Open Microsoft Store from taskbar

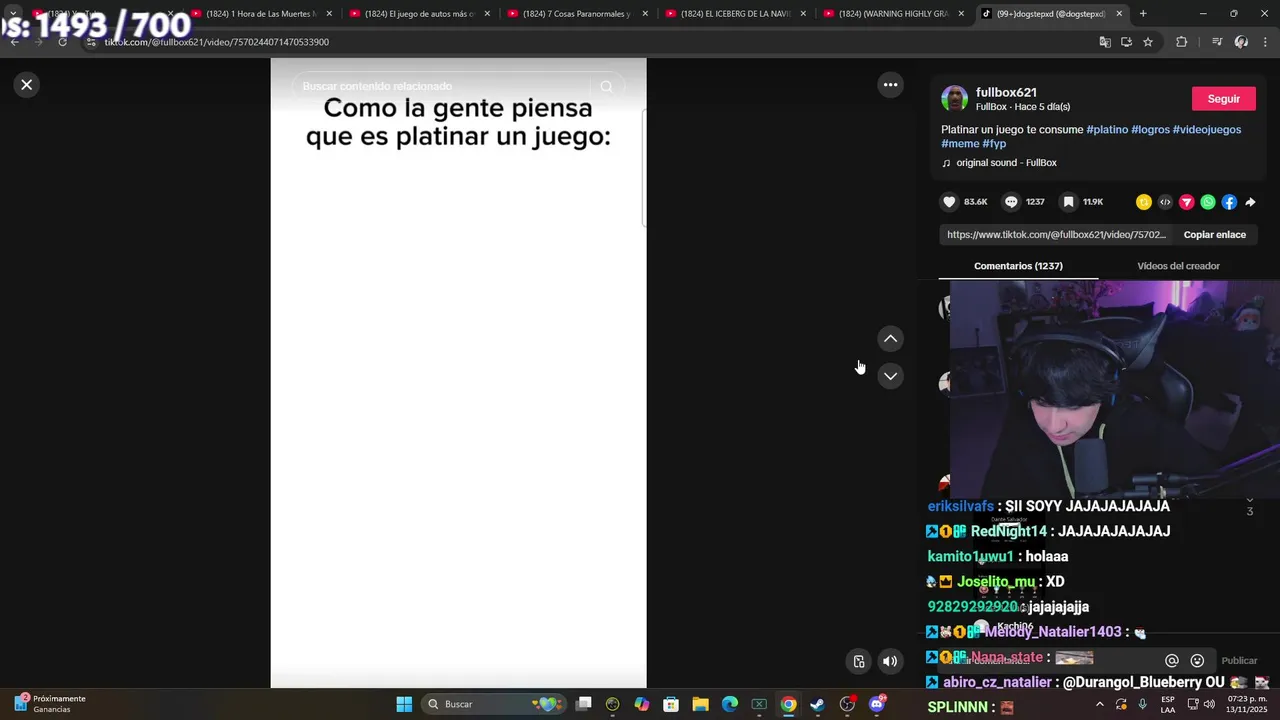click(x=671, y=704)
